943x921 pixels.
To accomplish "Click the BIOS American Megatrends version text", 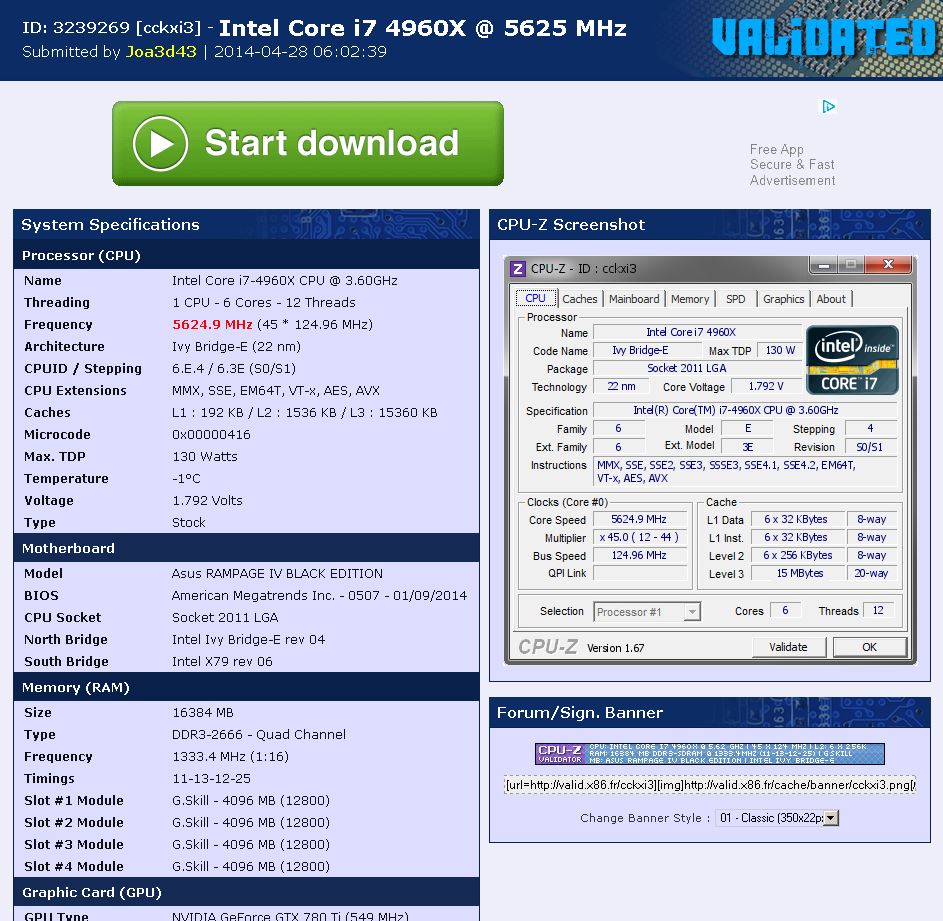I will 319,596.
